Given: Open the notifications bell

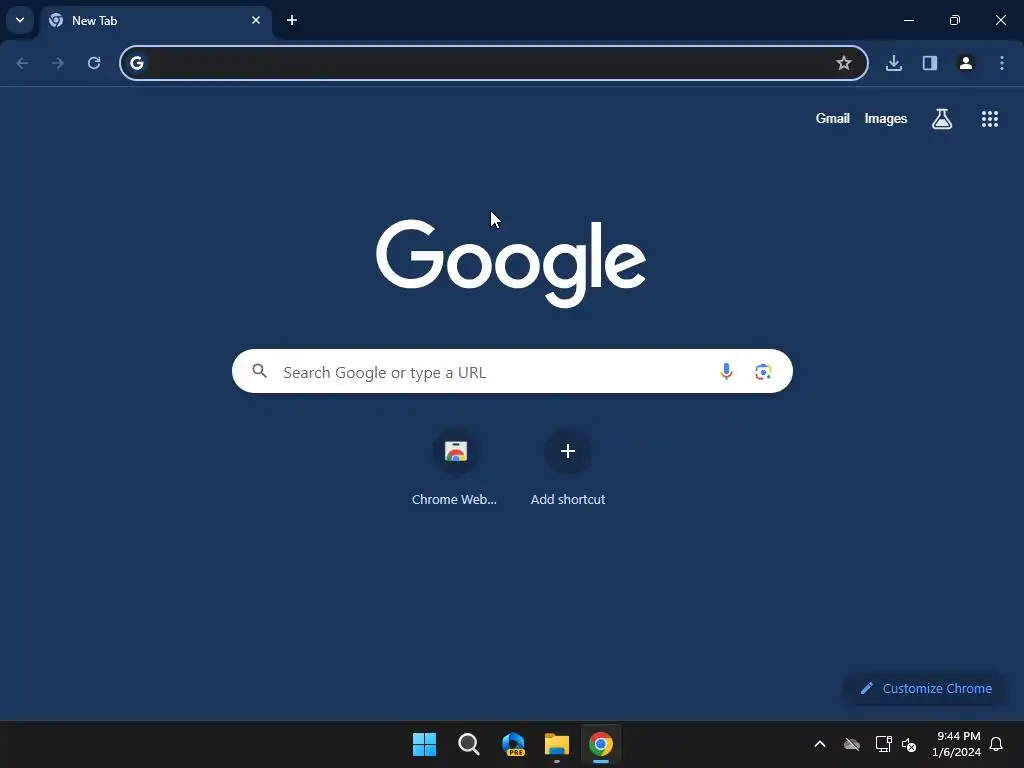Looking at the screenshot, I should (996, 744).
